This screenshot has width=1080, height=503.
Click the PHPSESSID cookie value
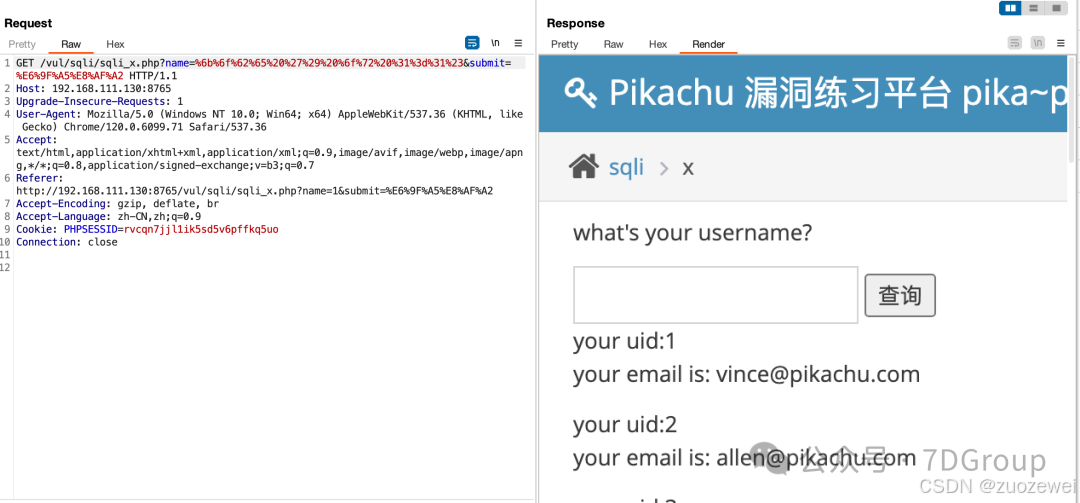(x=201, y=229)
